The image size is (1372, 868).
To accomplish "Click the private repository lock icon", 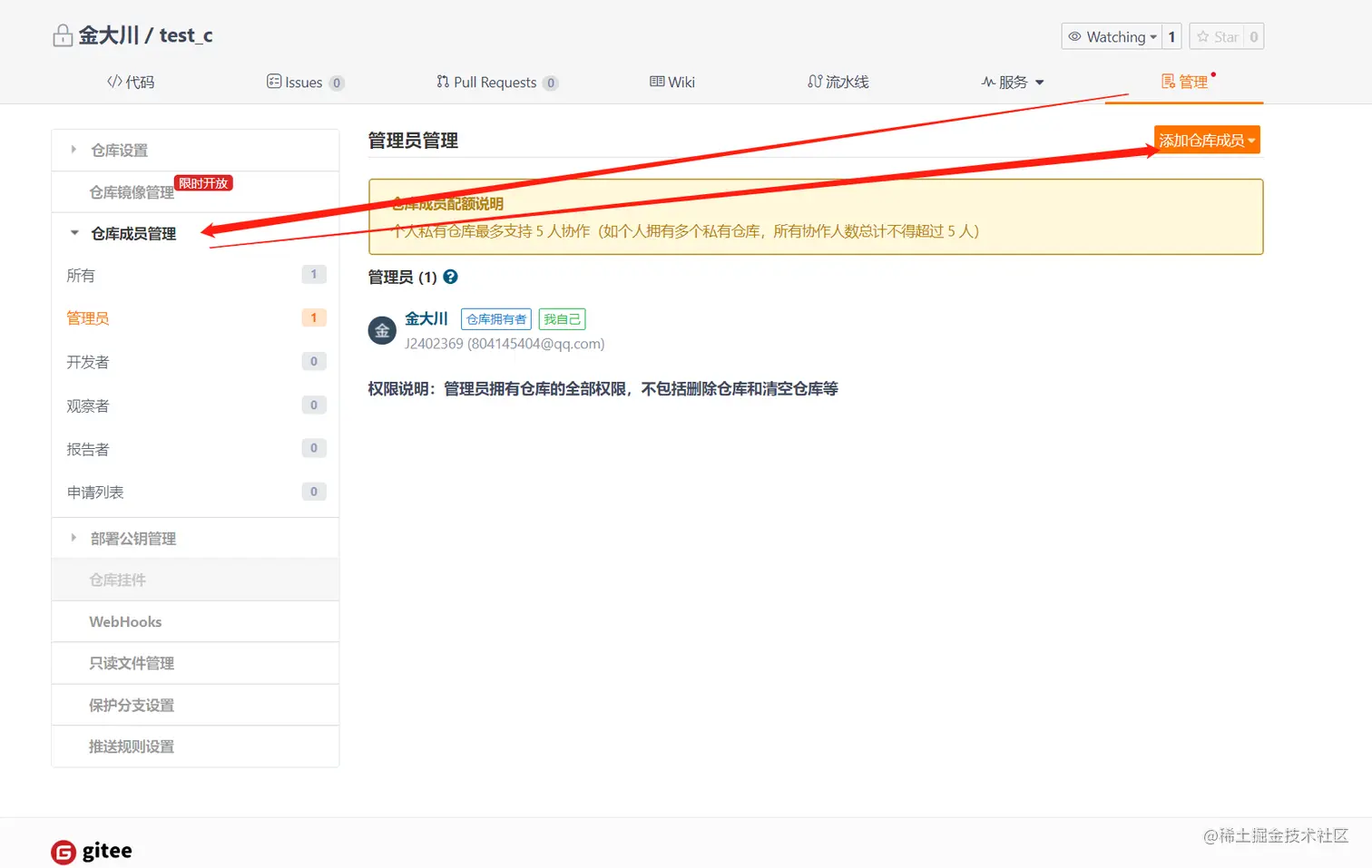I will (63, 36).
